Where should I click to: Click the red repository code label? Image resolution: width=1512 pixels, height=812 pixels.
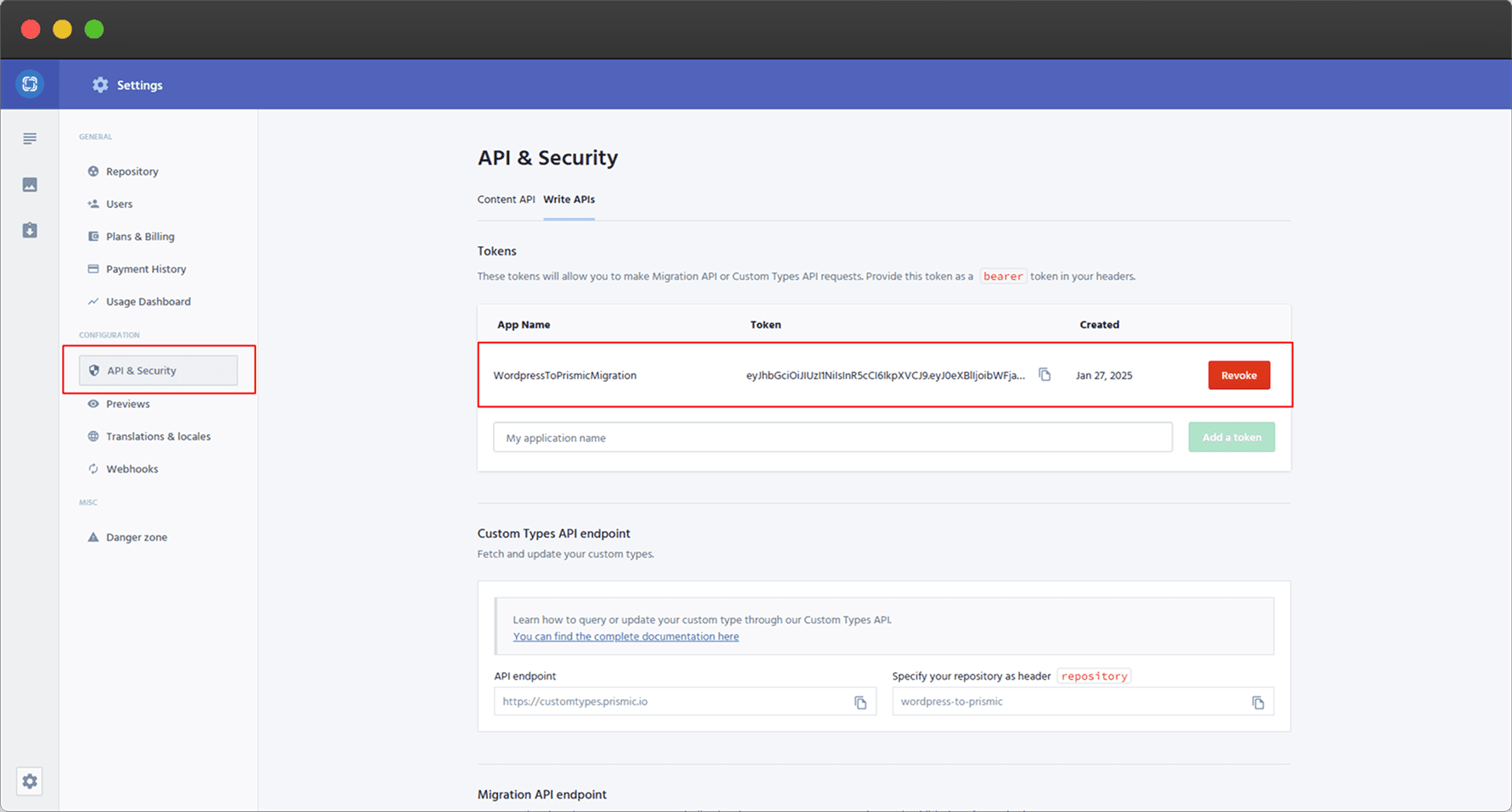point(1095,676)
